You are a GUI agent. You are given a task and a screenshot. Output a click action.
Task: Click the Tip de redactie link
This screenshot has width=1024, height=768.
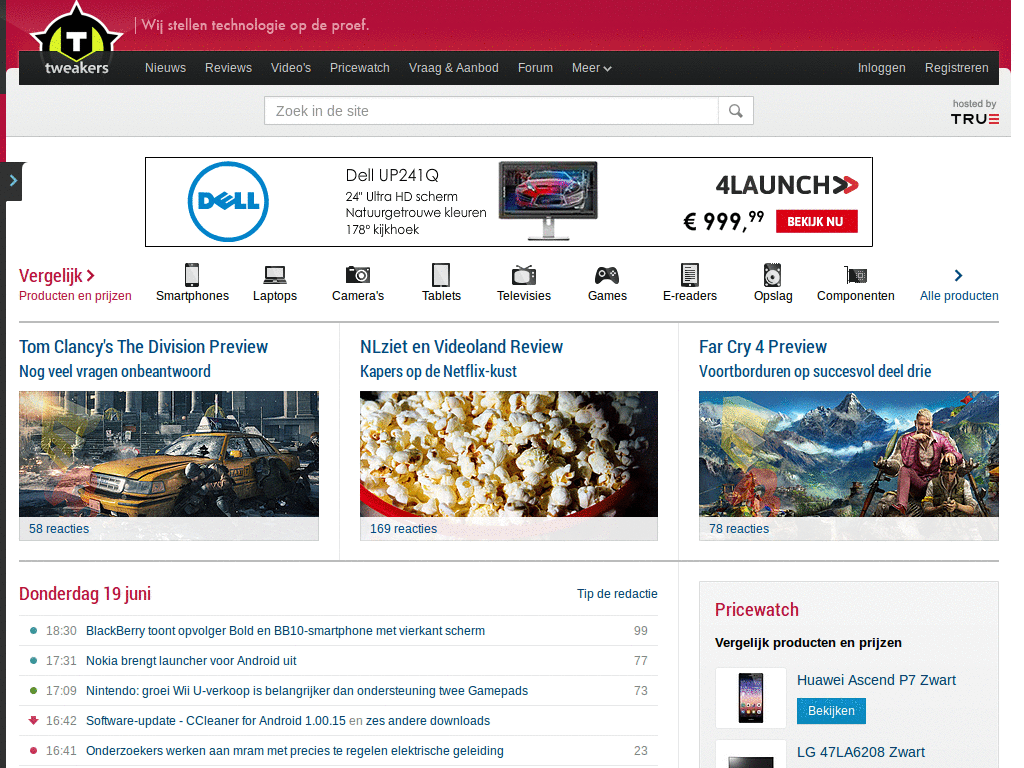[x=617, y=594]
